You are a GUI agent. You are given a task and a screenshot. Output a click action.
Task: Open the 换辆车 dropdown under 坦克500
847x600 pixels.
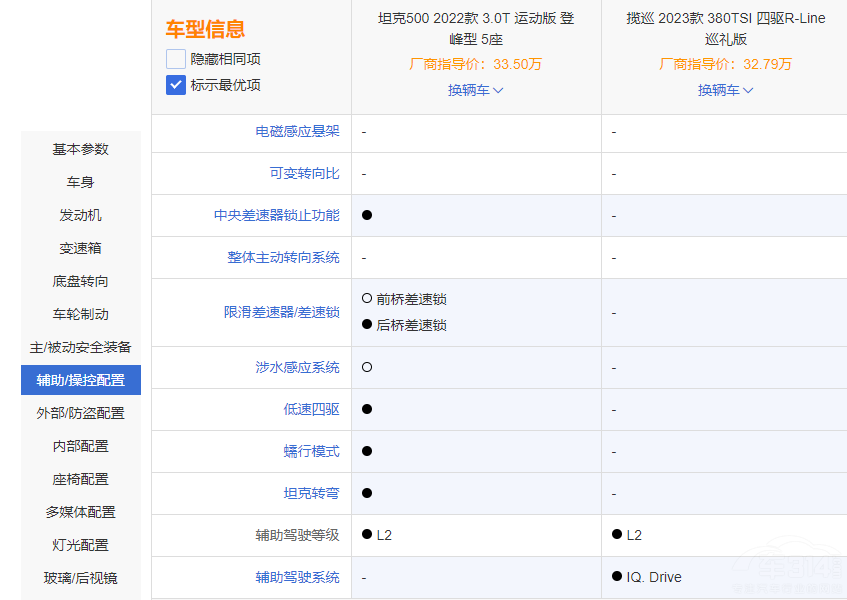click(x=476, y=90)
